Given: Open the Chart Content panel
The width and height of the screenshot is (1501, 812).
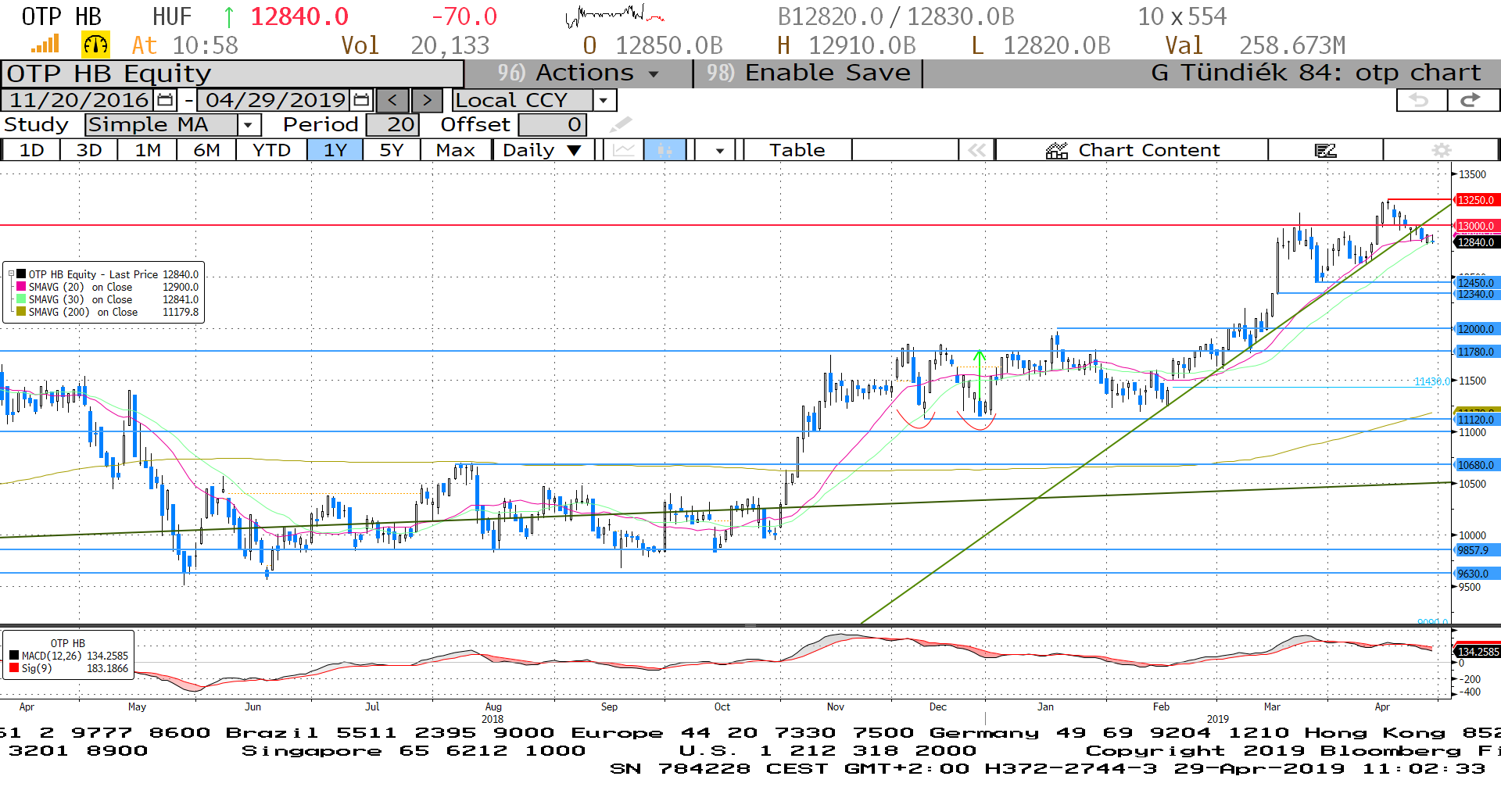Looking at the screenshot, I should coord(1132,150).
